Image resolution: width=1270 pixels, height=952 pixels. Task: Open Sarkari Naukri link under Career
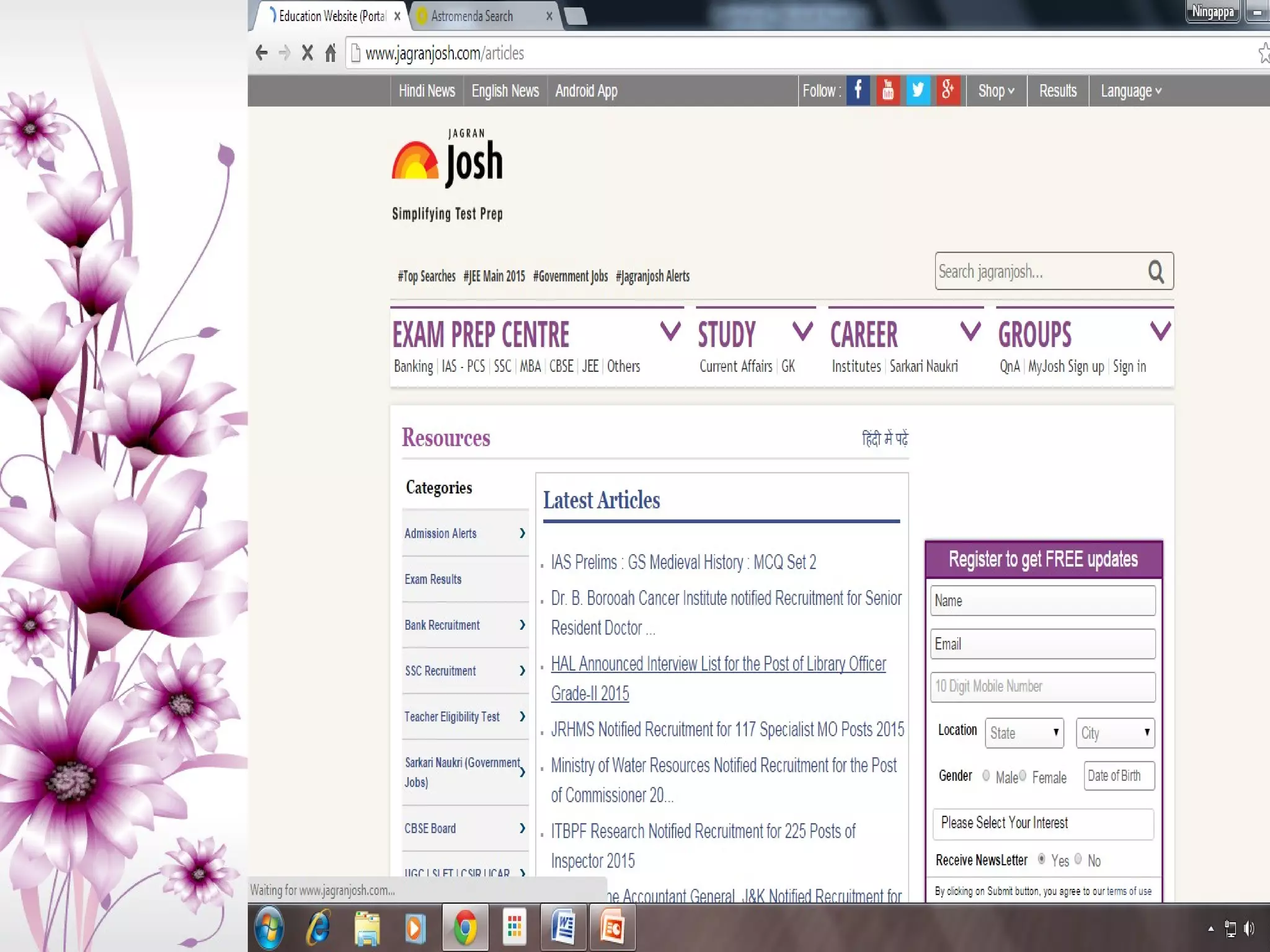click(924, 366)
